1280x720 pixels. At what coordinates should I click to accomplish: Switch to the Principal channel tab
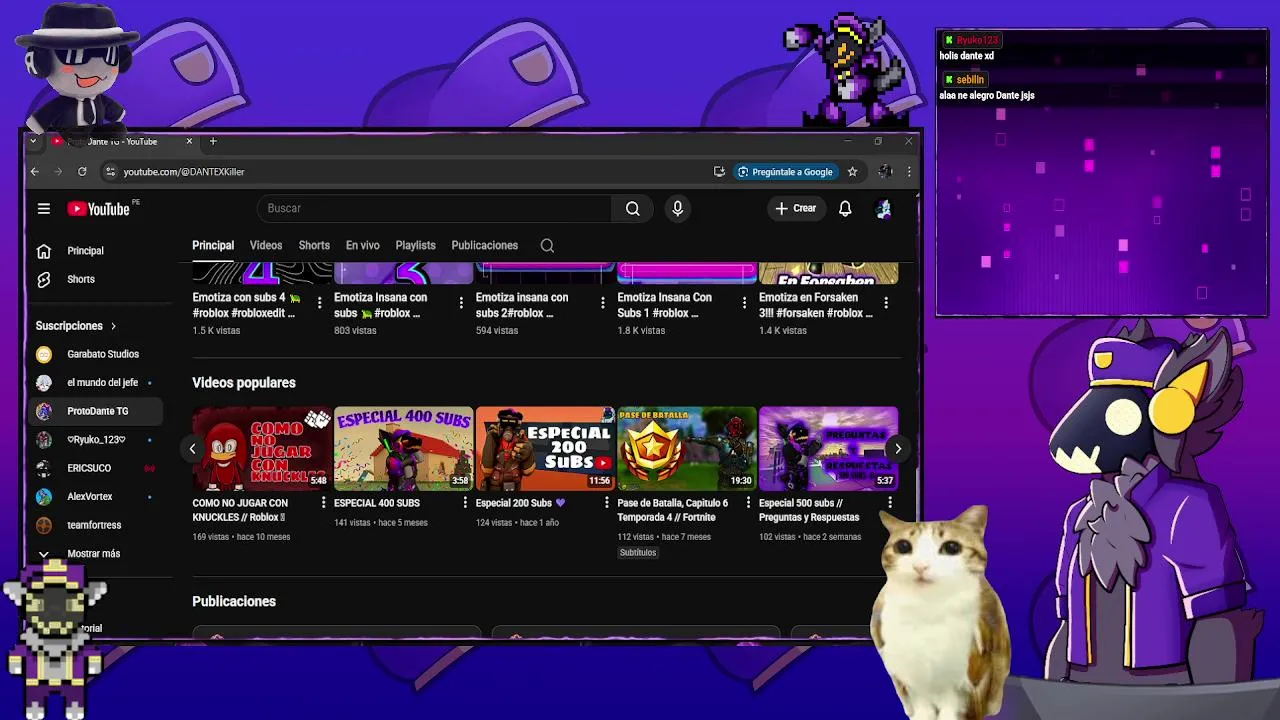[x=213, y=245]
